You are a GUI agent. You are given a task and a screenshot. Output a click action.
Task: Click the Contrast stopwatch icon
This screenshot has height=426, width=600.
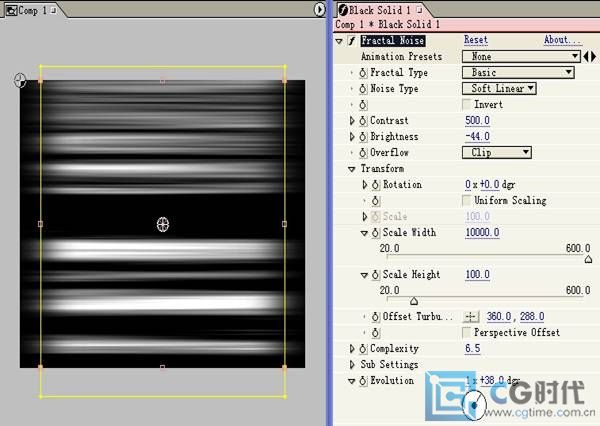coord(363,121)
